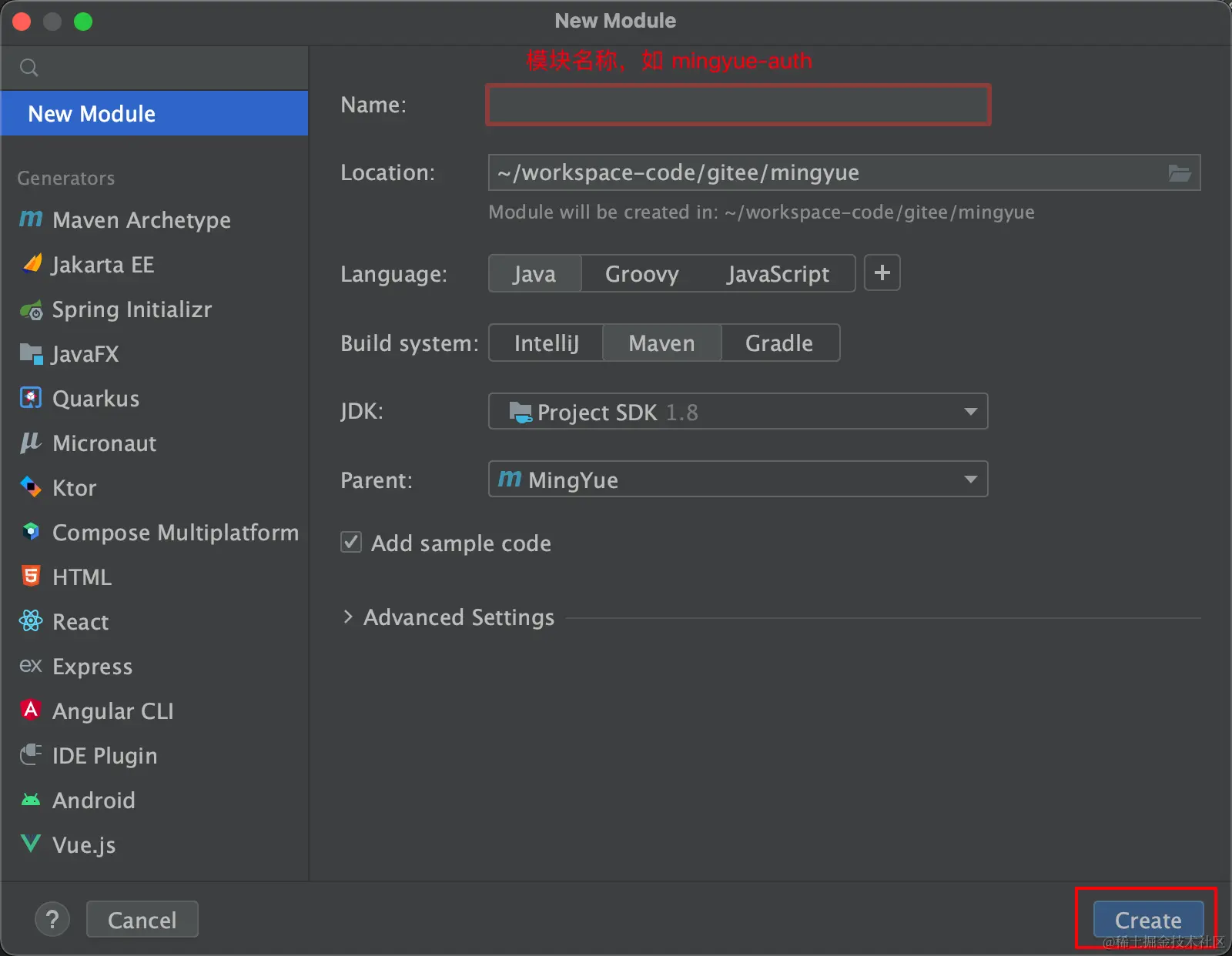
Task: Click the plus button to add a language
Action: tap(882, 273)
